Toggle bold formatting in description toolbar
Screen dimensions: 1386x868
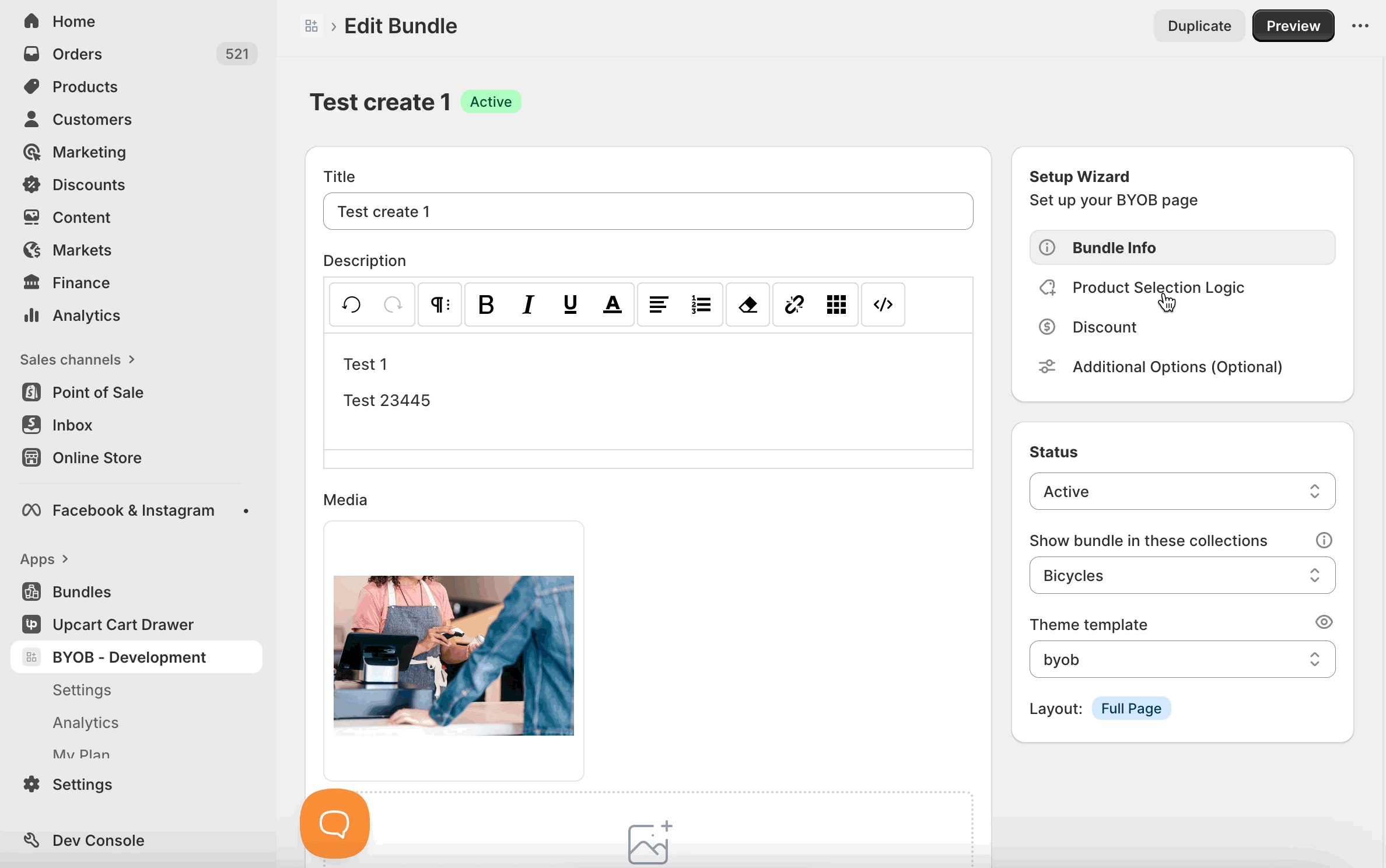coord(486,304)
